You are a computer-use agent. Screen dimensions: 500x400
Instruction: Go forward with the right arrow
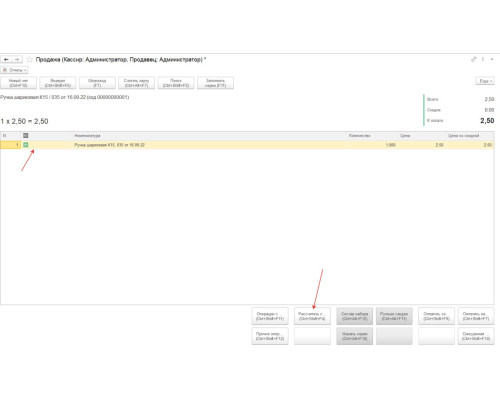[x=17, y=59]
